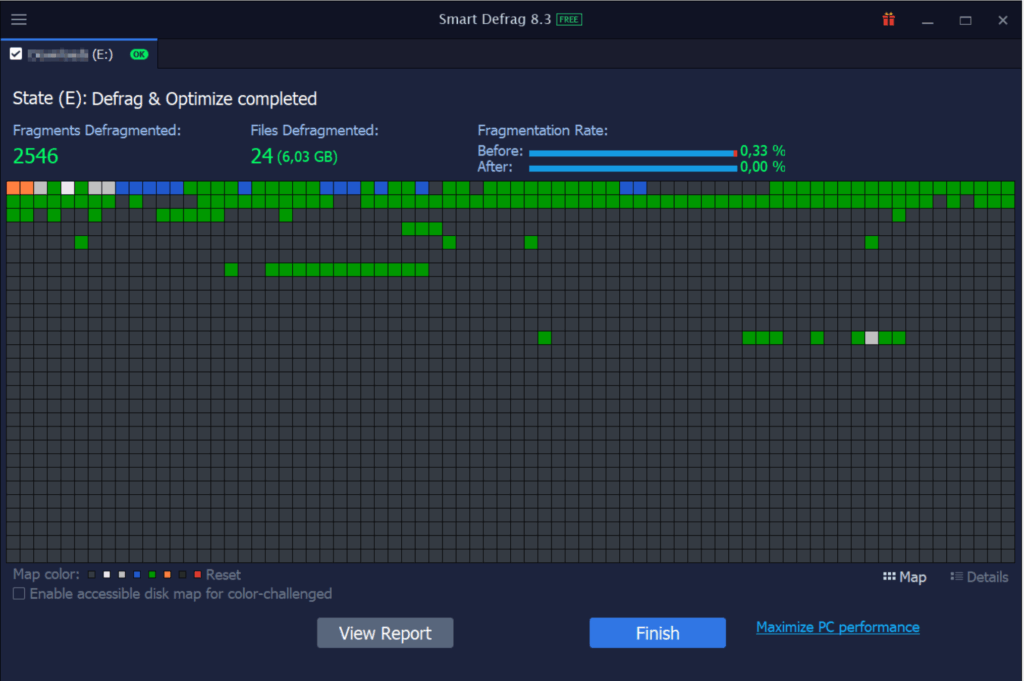Select the E: drive tab
Viewport: 1024px width, 681px height.
point(79,54)
